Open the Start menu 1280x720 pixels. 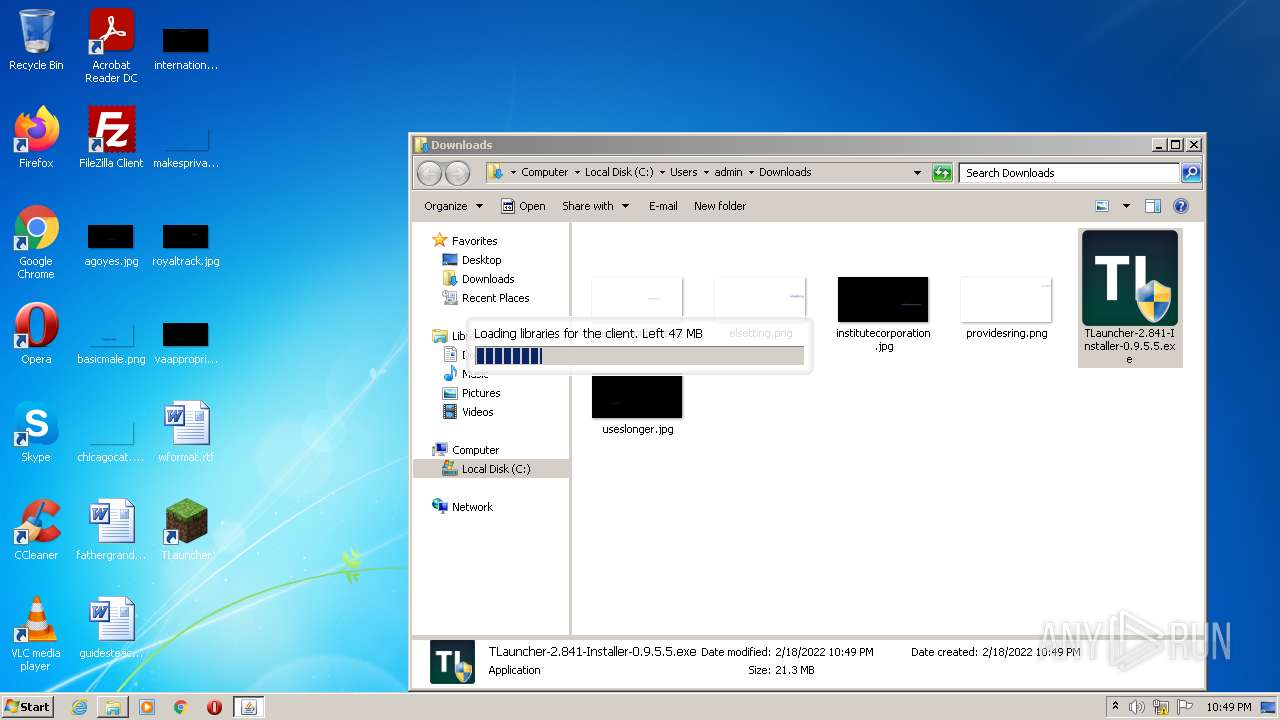click(27, 707)
